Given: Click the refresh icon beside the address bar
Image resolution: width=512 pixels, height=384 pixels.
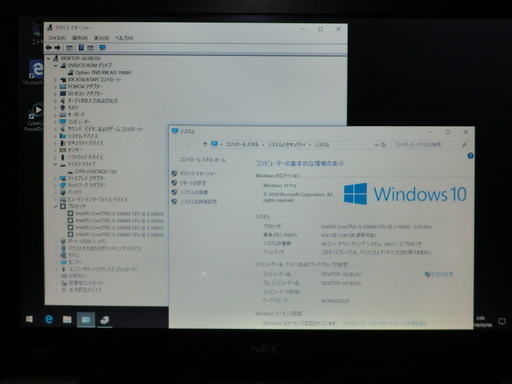Looking at the screenshot, I should 383,145.
